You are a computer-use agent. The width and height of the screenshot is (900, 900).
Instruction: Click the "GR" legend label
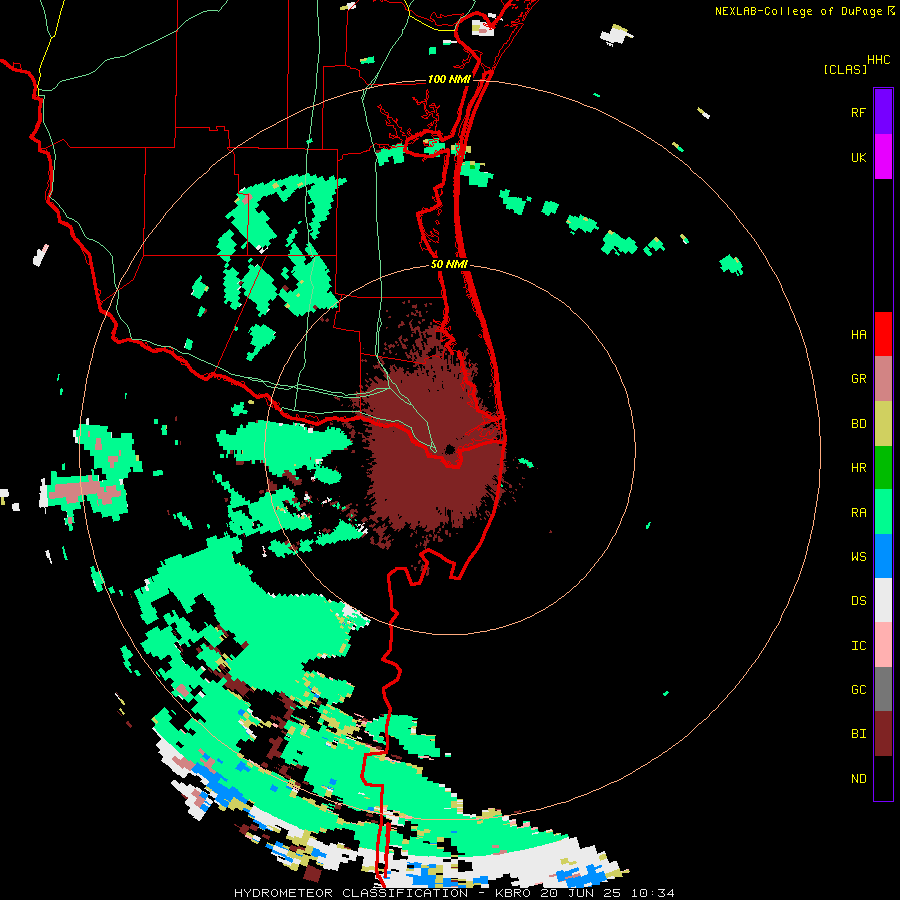pyautogui.click(x=858, y=379)
